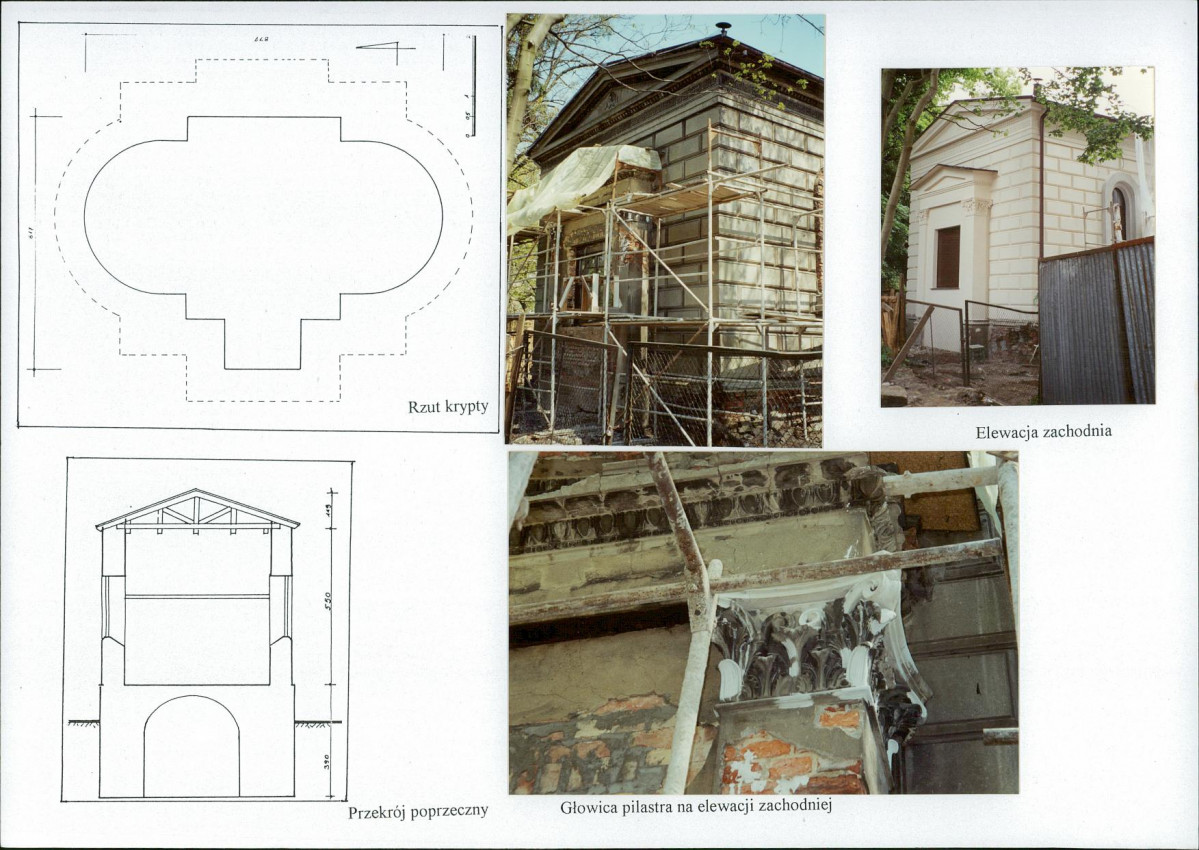The height and width of the screenshot is (850, 1199).
Task: Click the oval interior outline in the plan
Action: click(263, 217)
